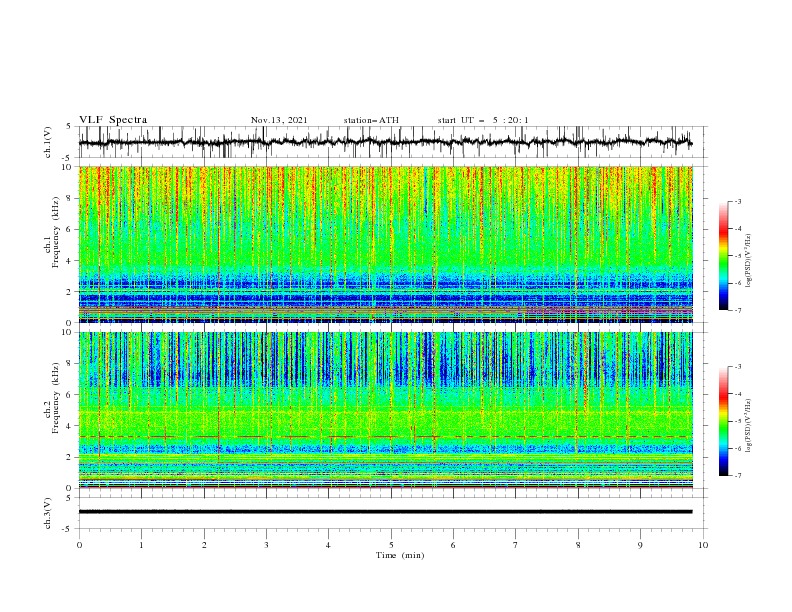The width and height of the screenshot is (792, 612).
Task: Click the ch.2 PSD color scale bar
Action: click(x=724, y=421)
